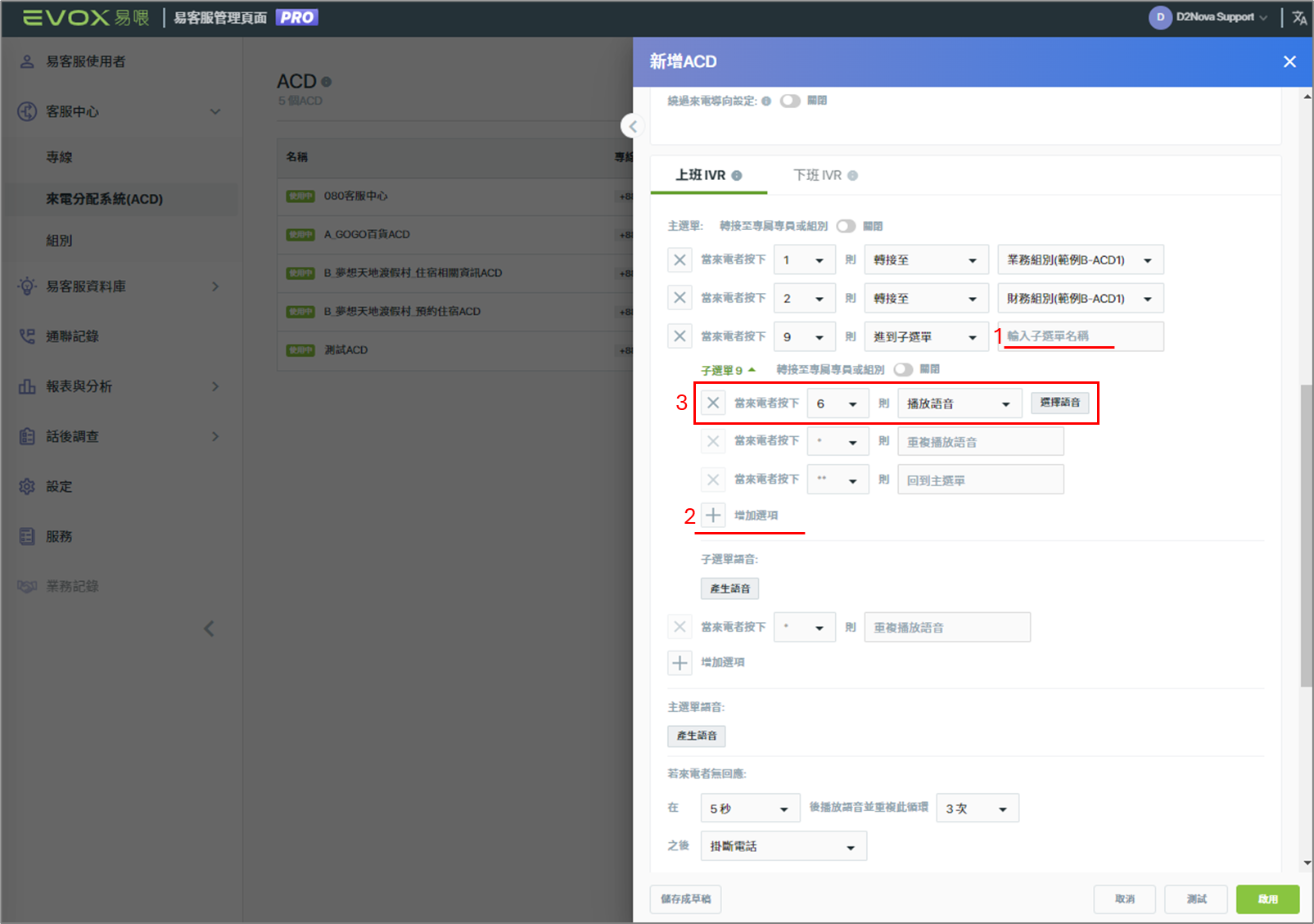Click the info icon next to ACD title
Viewport: 1314px width, 924px height.
tap(327, 82)
